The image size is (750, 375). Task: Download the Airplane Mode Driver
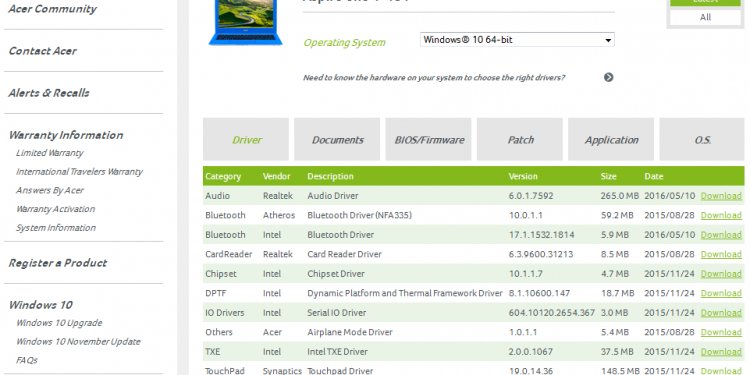721,332
